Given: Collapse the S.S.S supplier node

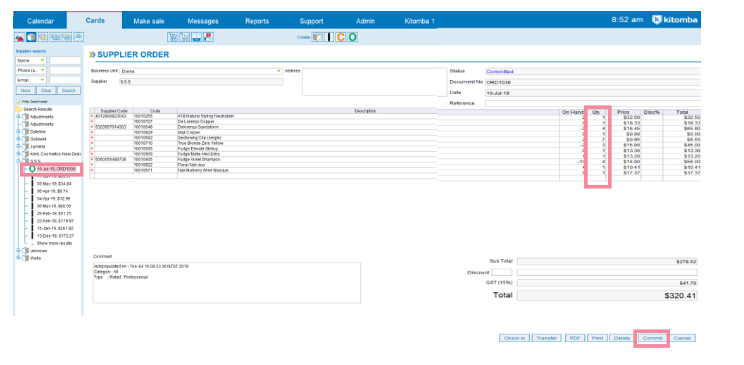Looking at the screenshot, I should pyautogui.click(x=19, y=161).
